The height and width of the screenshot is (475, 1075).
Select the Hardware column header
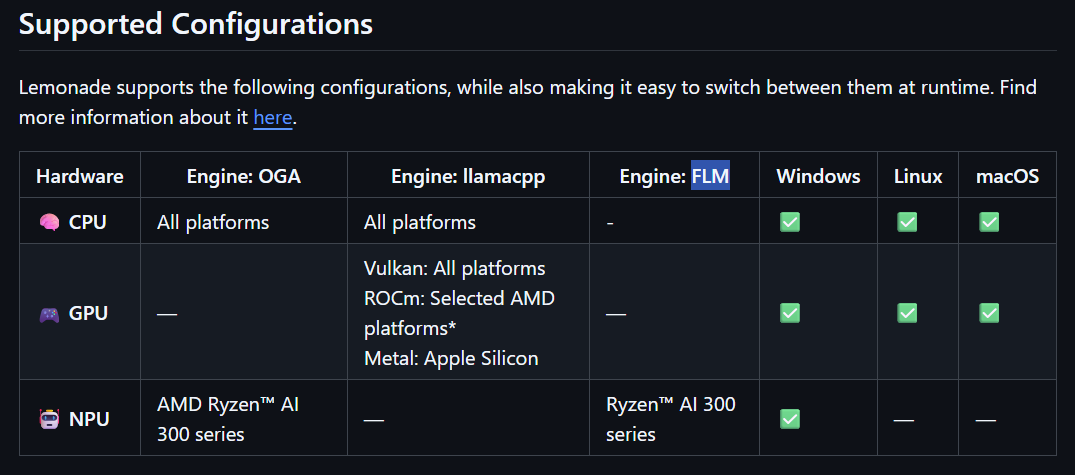[x=80, y=177]
